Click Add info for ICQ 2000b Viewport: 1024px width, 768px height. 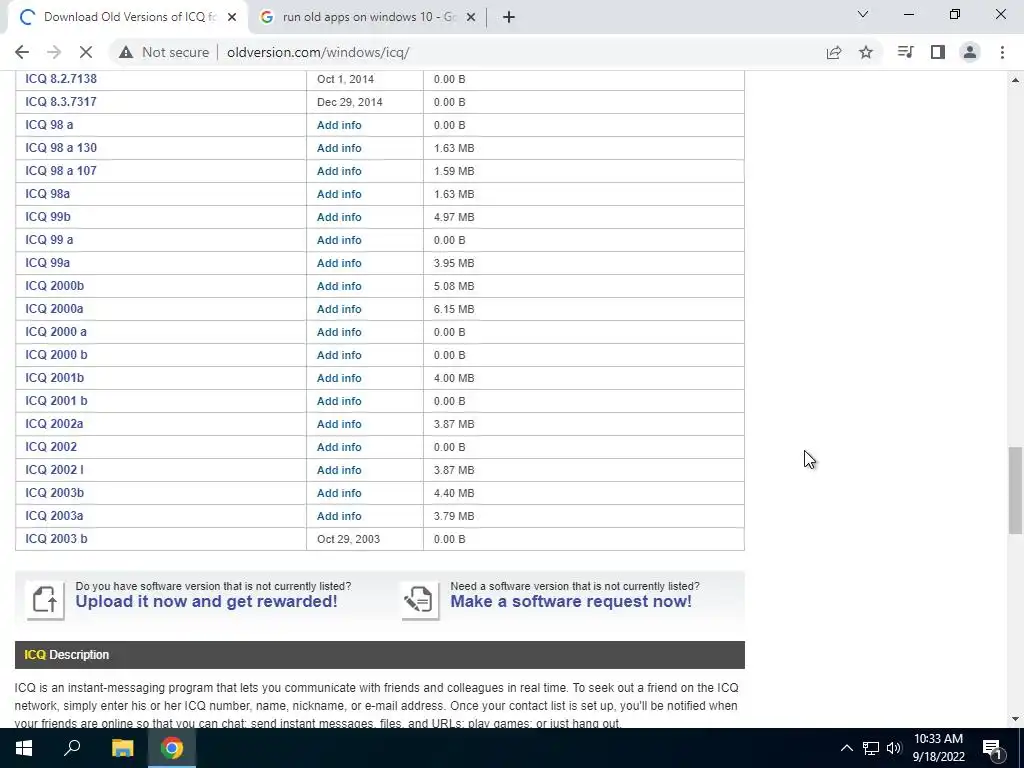pos(339,286)
